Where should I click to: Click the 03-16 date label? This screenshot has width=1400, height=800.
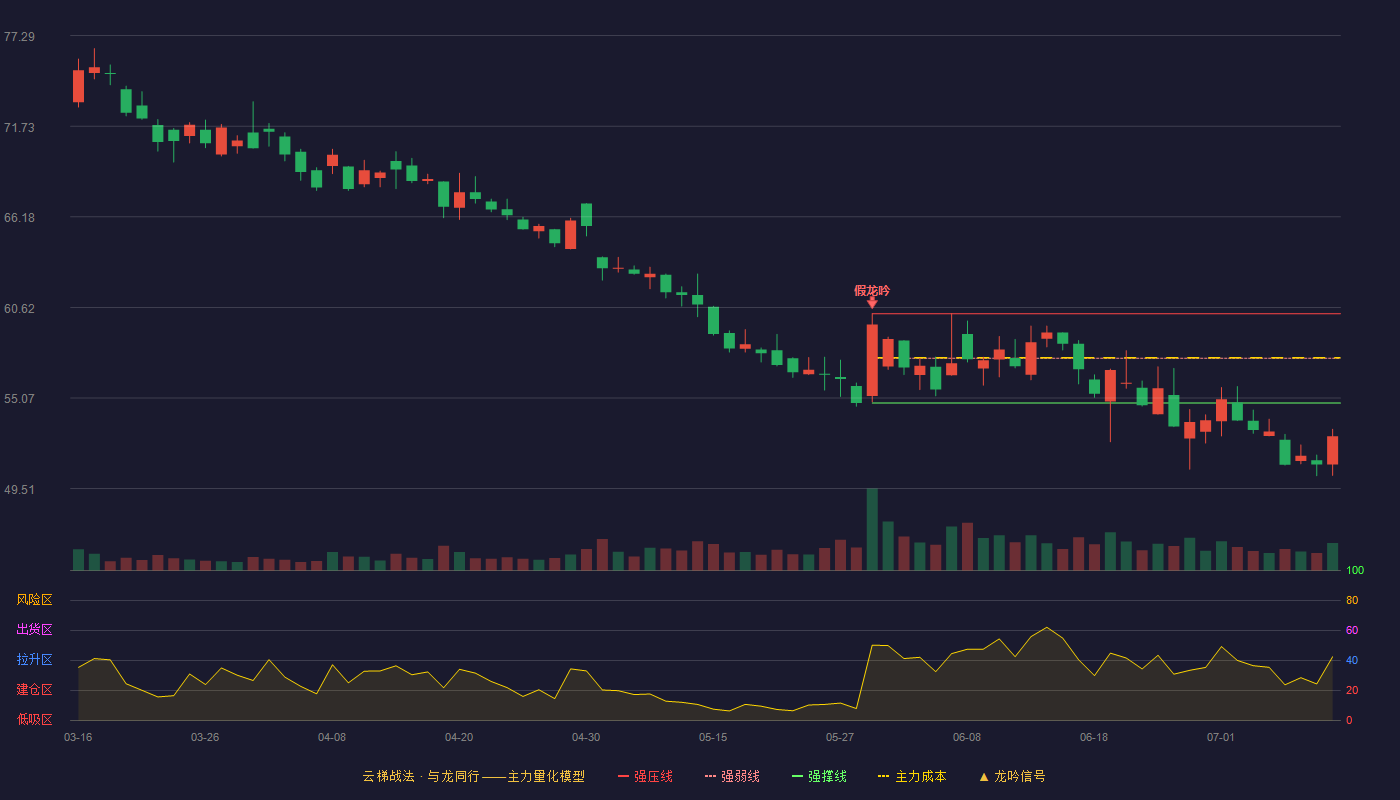[78, 737]
